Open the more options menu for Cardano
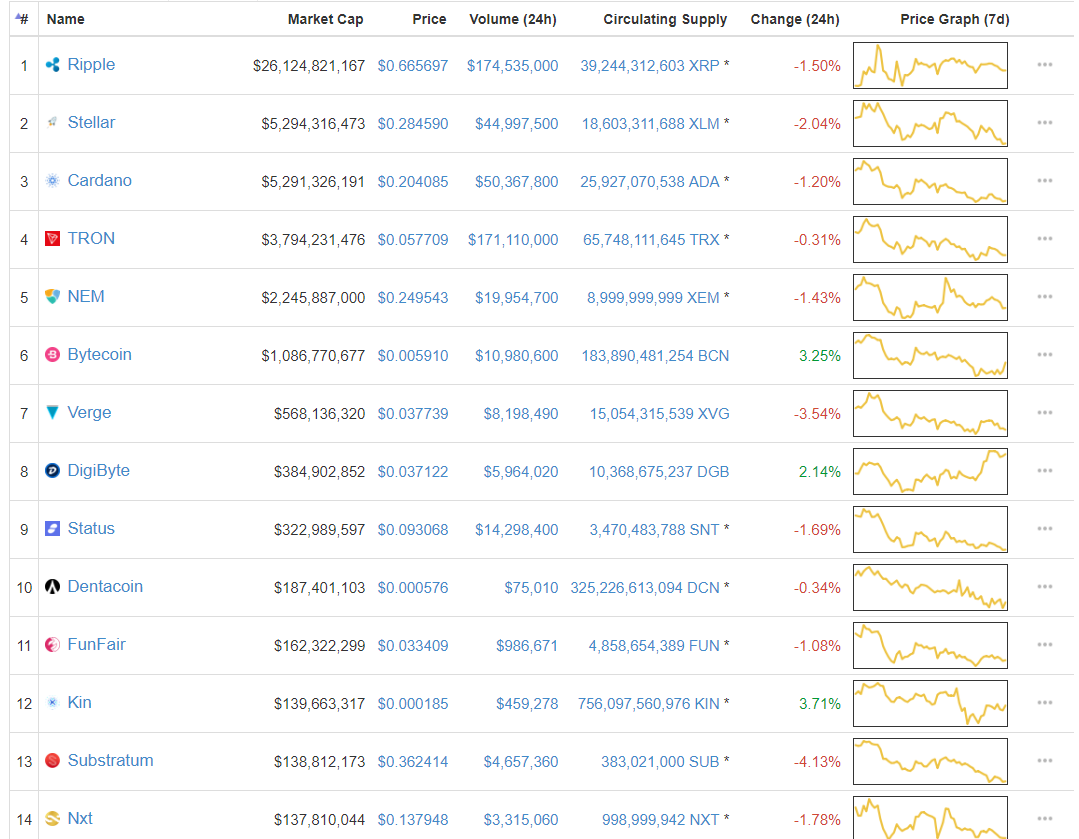The height and width of the screenshot is (839, 1079). click(x=1045, y=180)
